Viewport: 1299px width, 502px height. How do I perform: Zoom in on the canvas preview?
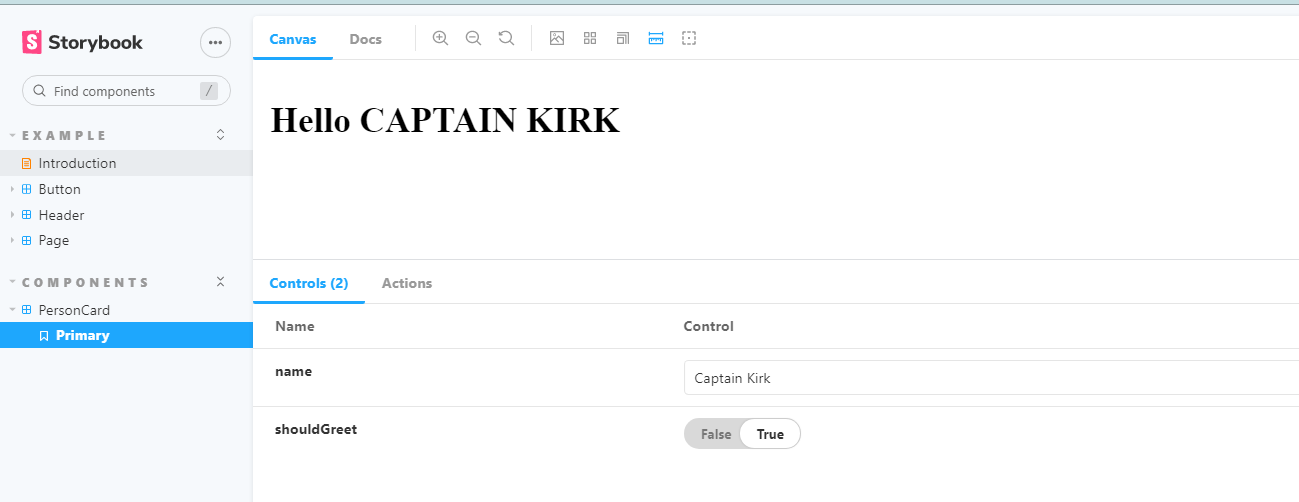click(440, 38)
